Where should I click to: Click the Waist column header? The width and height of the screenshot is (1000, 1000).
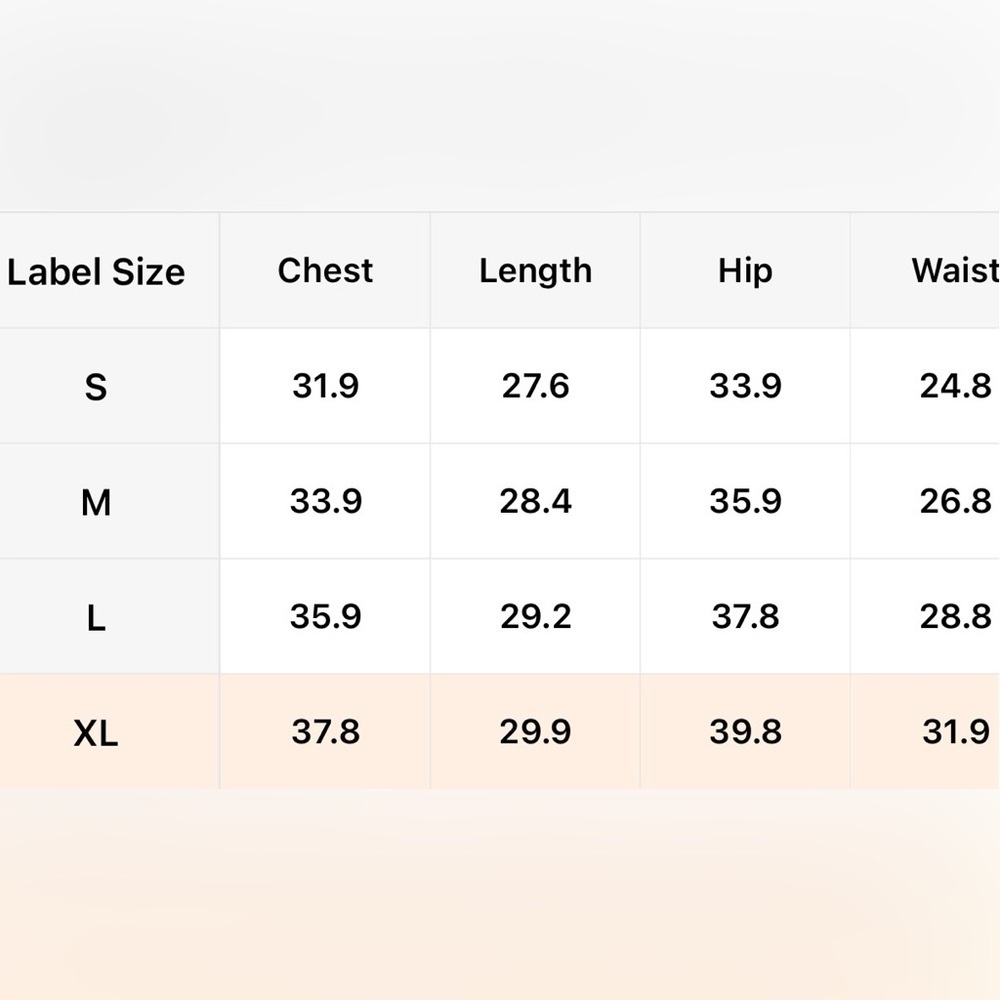click(x=955, y=270)
